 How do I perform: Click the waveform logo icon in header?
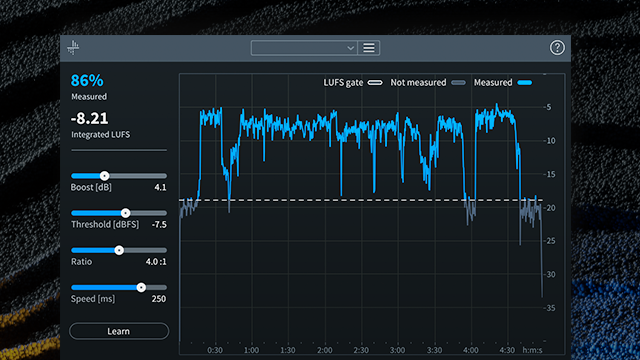tap(73, 48)
